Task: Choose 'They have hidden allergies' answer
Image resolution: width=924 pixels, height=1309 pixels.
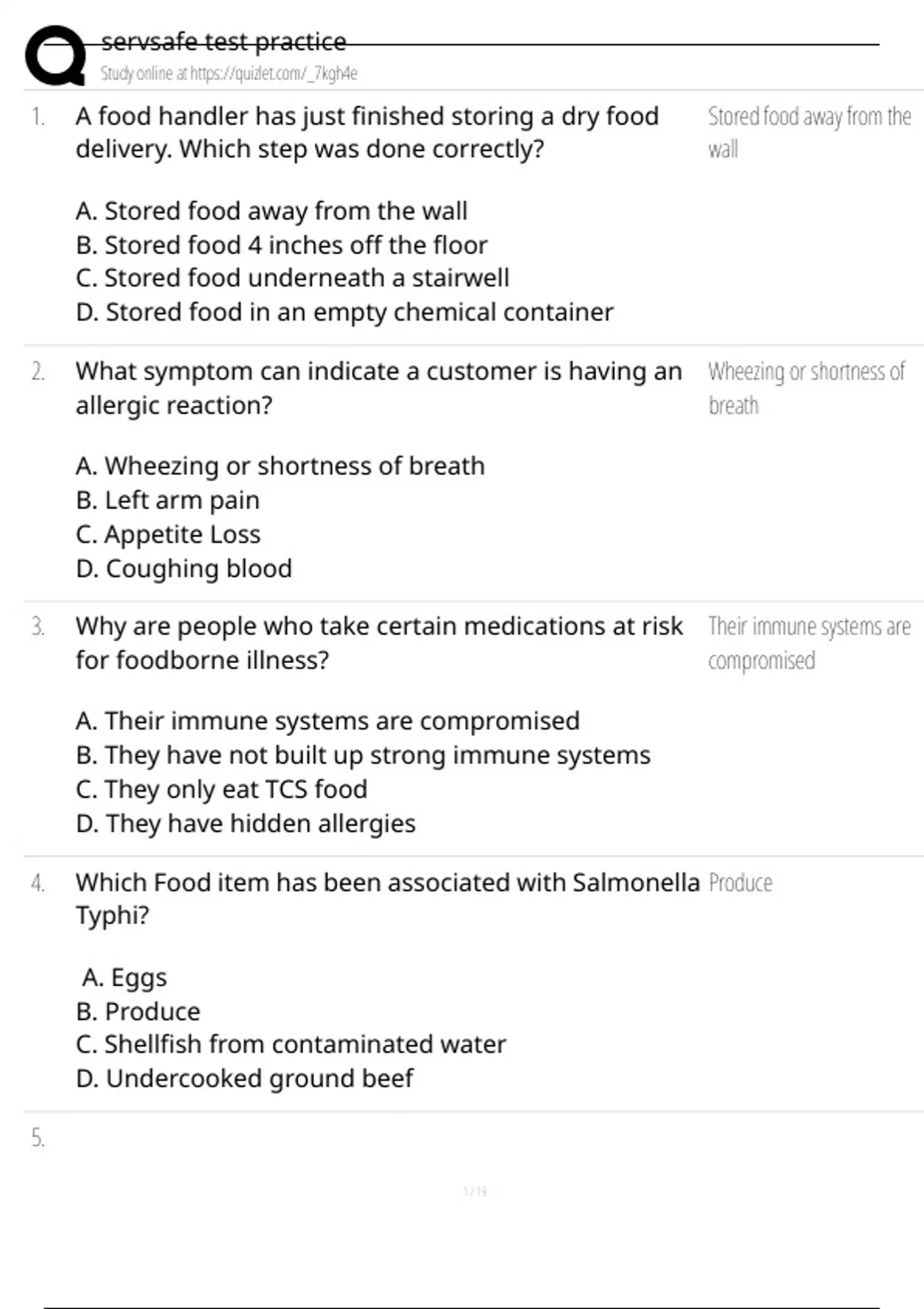Action: pyautogui.click(x=246, y=823)
